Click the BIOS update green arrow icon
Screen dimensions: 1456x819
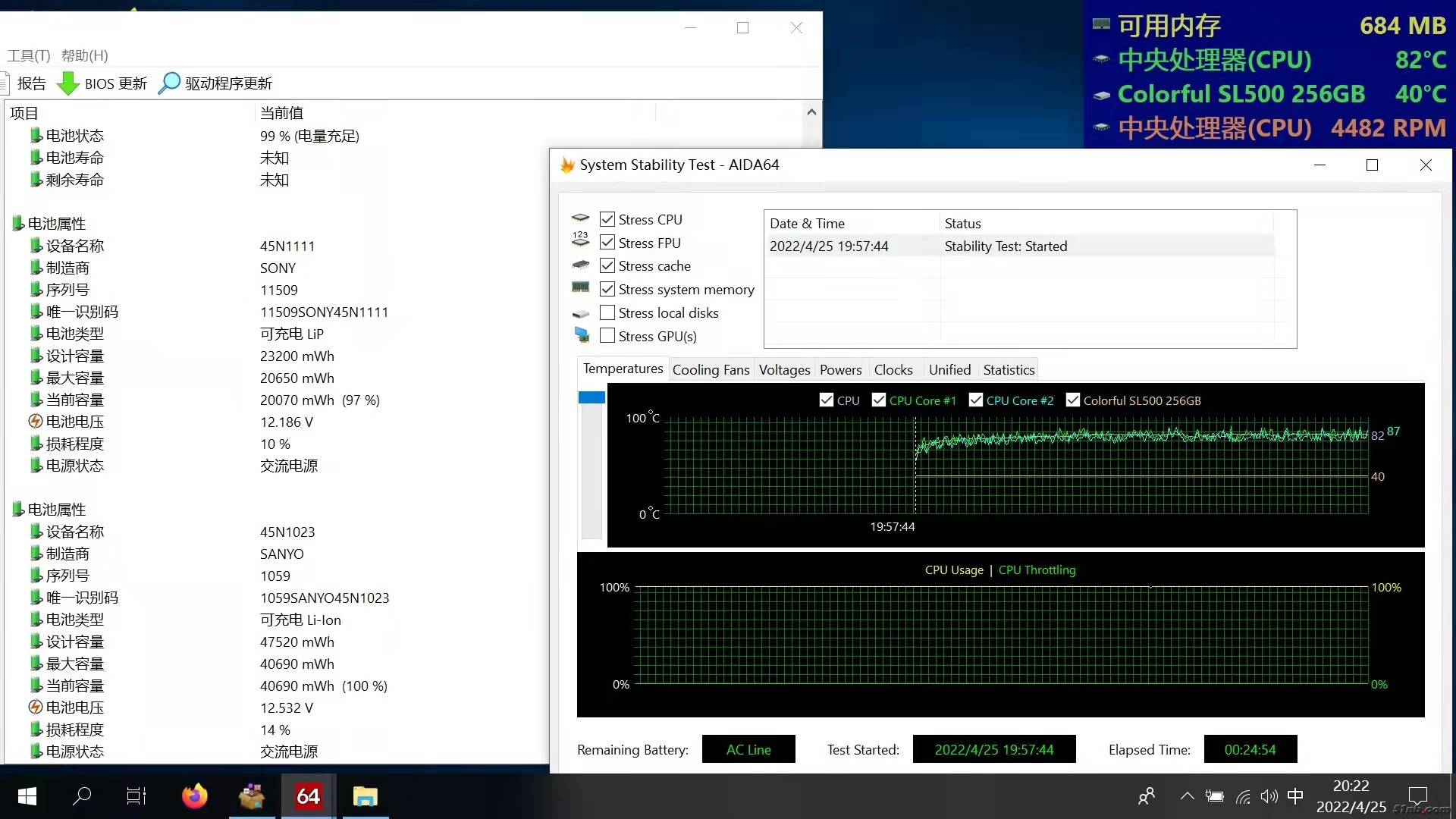pos(68,83)
